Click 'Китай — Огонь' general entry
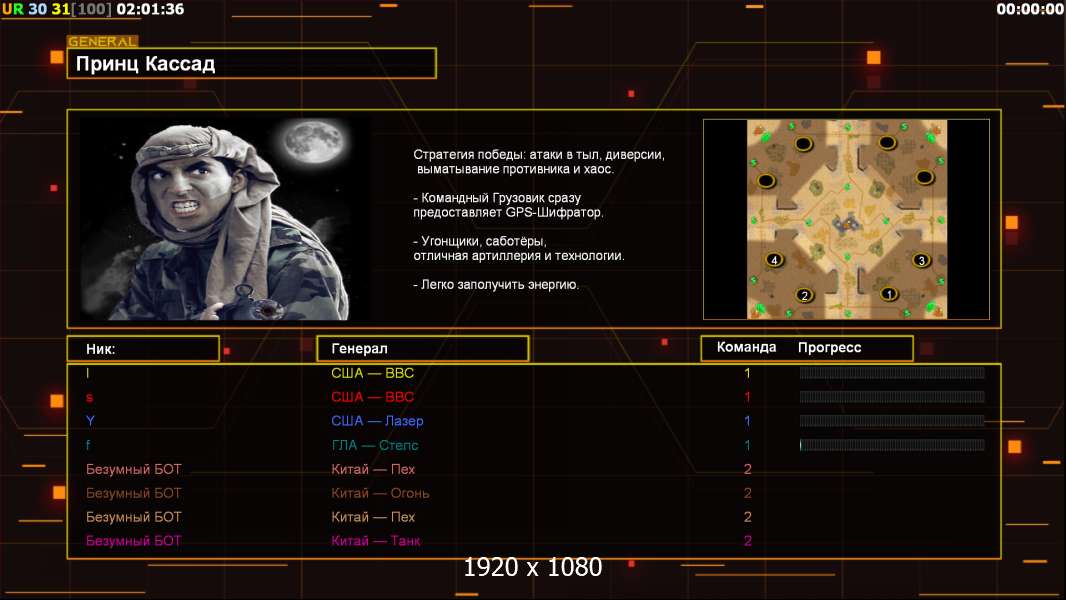This screenshot has width=1066, height=600. (380, 493)
